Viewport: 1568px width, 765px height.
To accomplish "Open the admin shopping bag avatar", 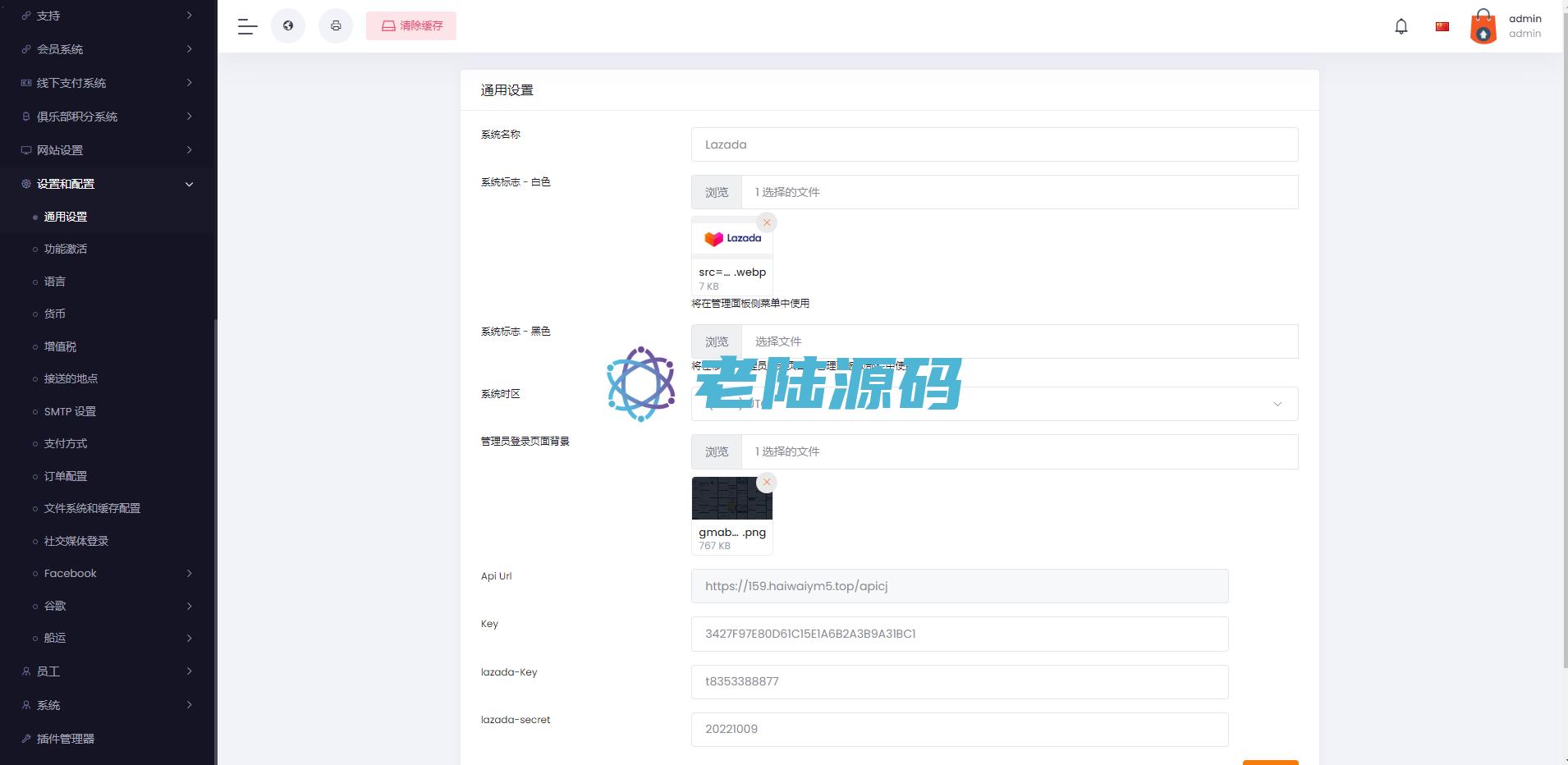I will (1483, 26).
